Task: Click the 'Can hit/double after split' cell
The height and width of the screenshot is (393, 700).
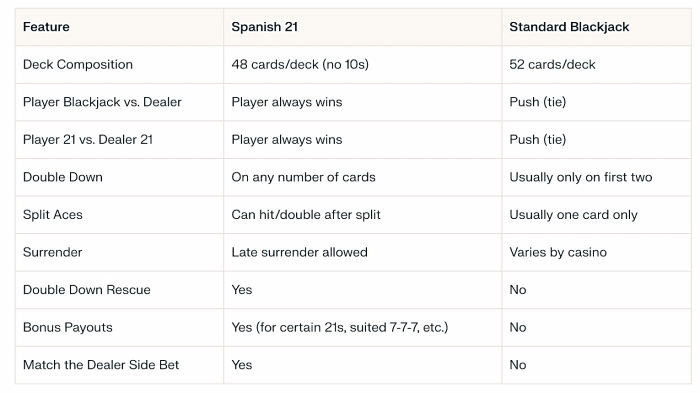Action: (306, 214)
